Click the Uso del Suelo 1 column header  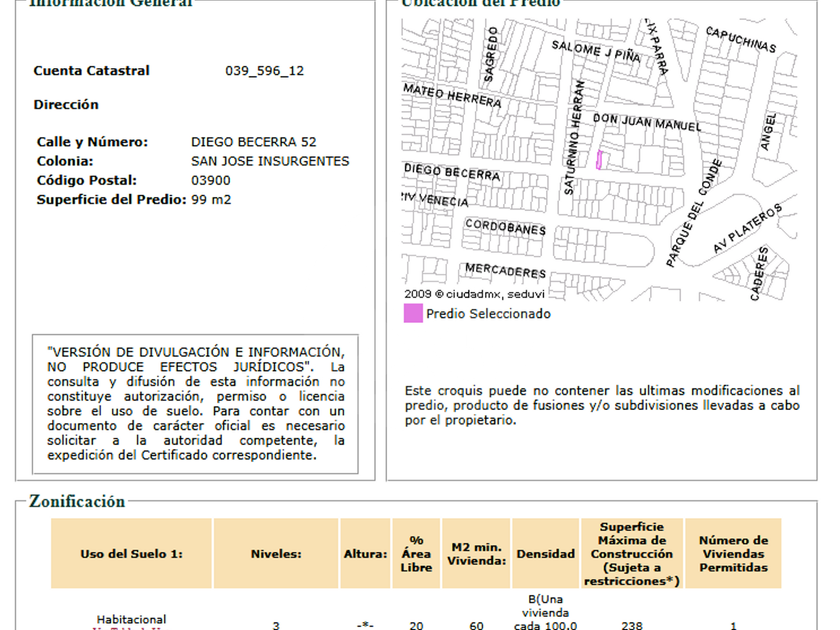[131, 553]
